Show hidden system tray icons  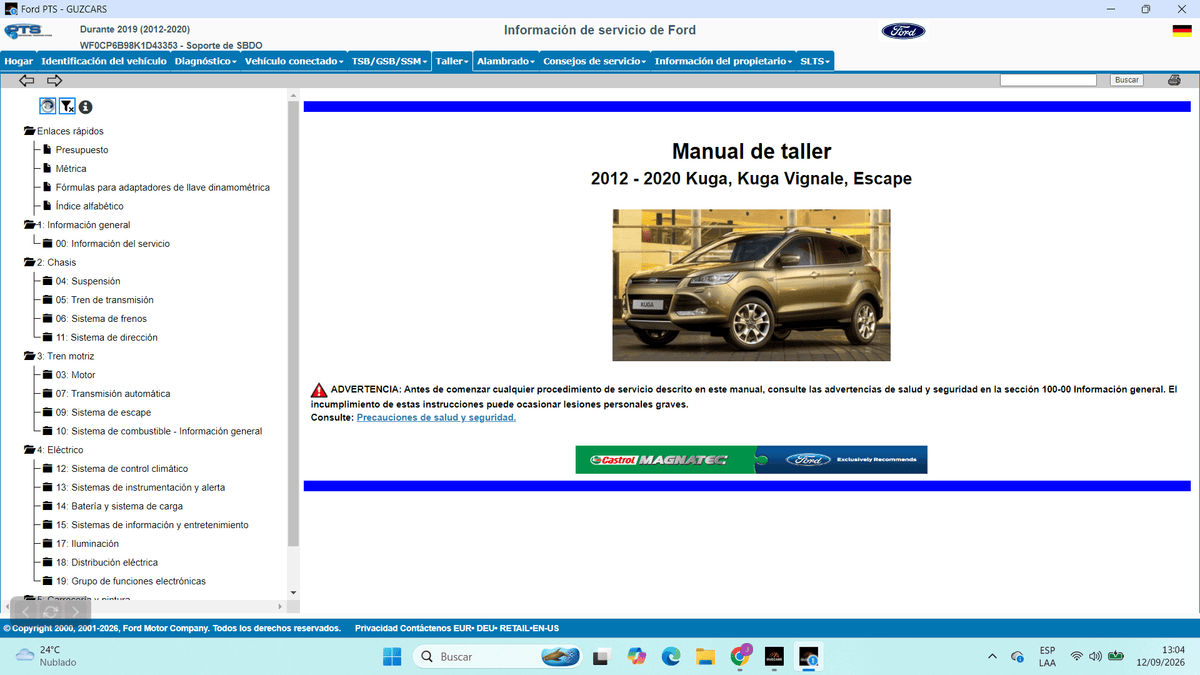992,657
